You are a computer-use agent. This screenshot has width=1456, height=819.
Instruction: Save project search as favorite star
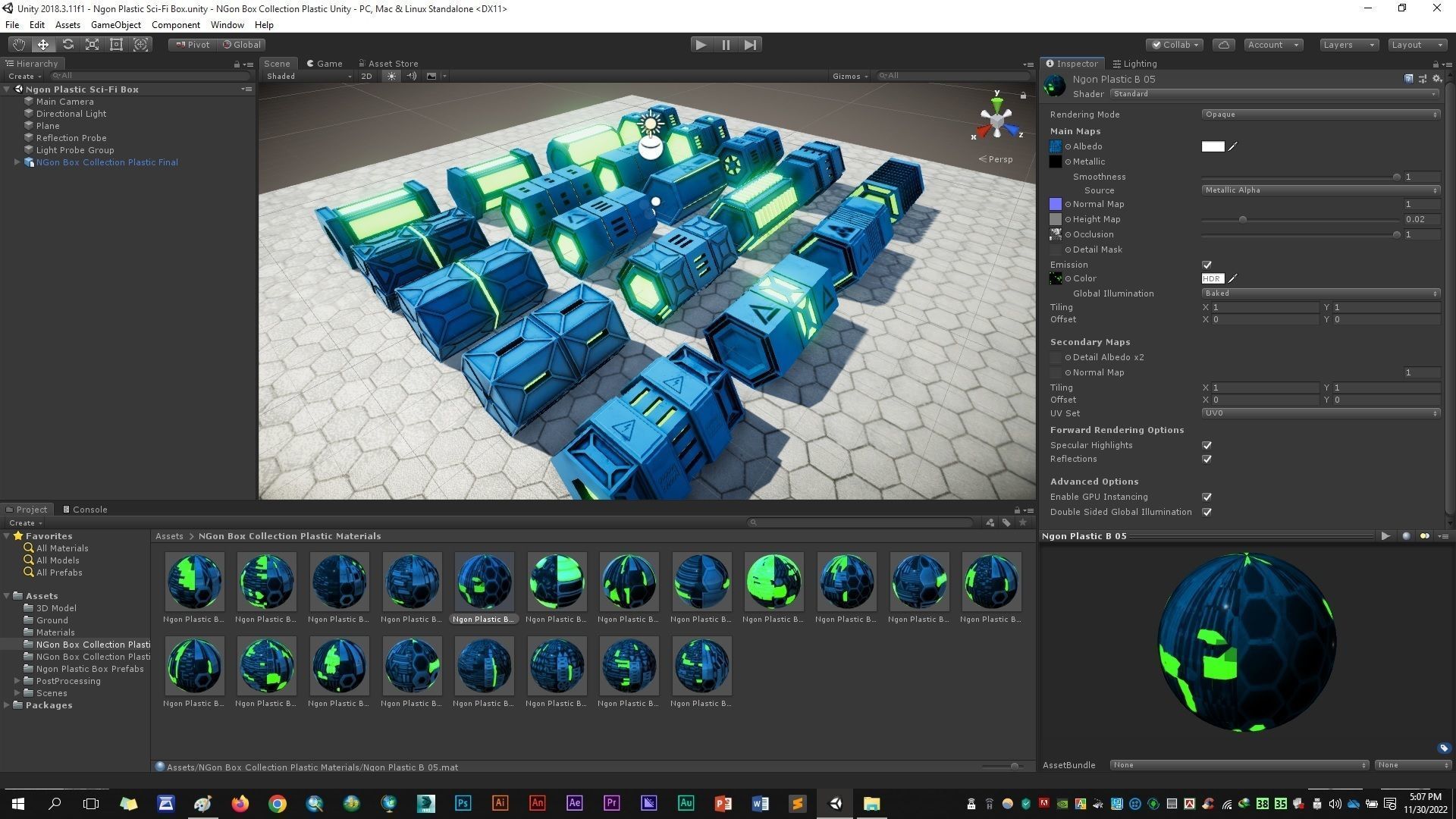tap(1023, 522)
